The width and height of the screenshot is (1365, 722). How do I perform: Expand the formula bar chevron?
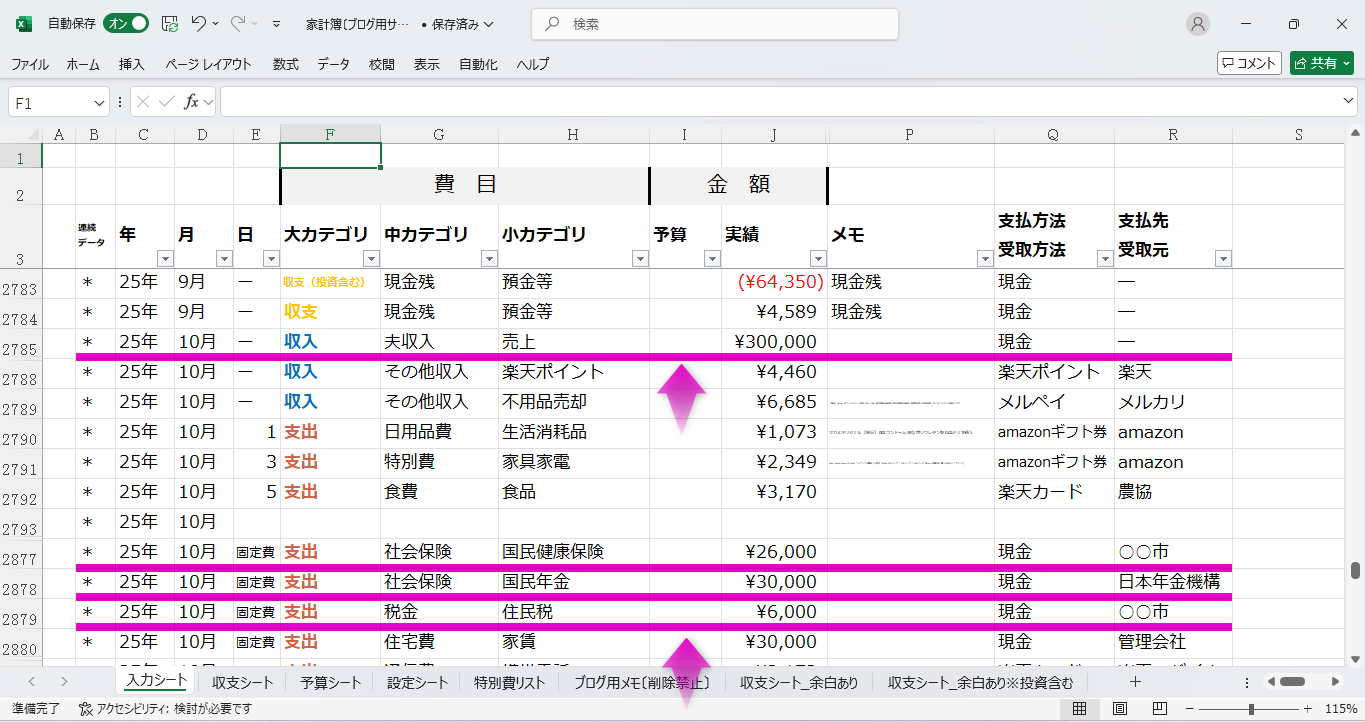(x=1349, y=102)
